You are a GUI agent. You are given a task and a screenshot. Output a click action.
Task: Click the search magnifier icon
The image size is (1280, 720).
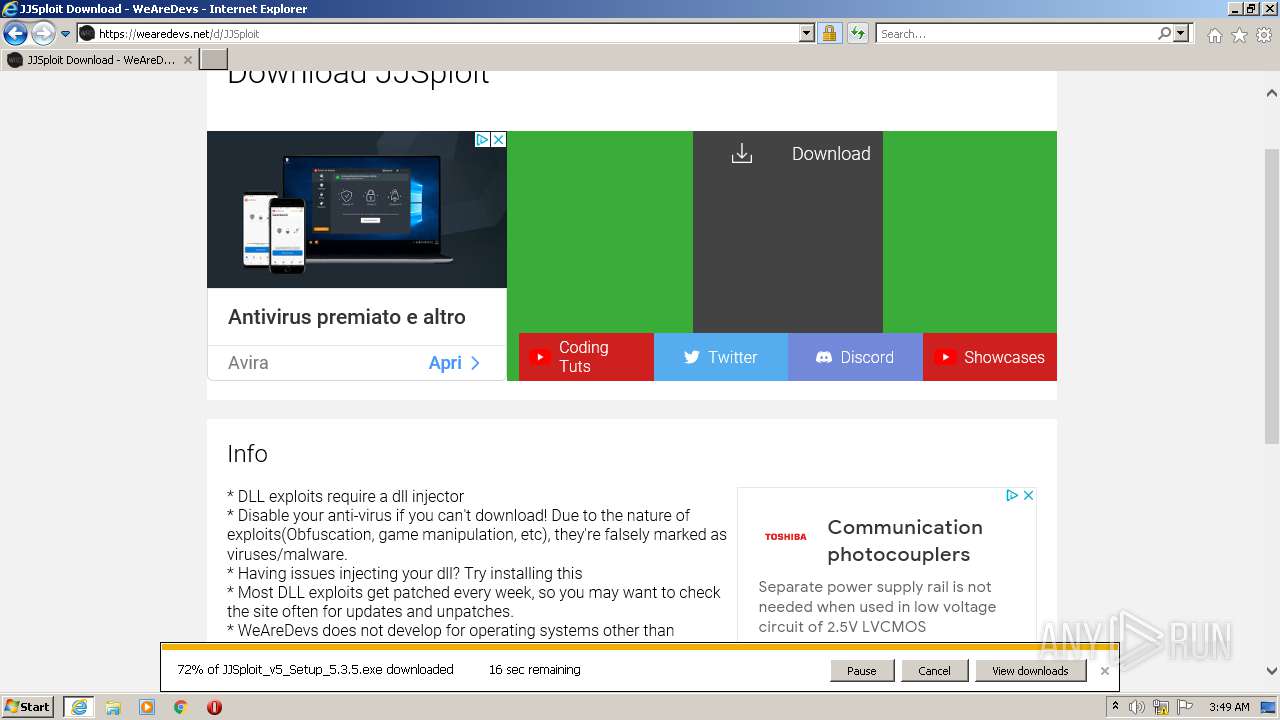pos(1164,33)
